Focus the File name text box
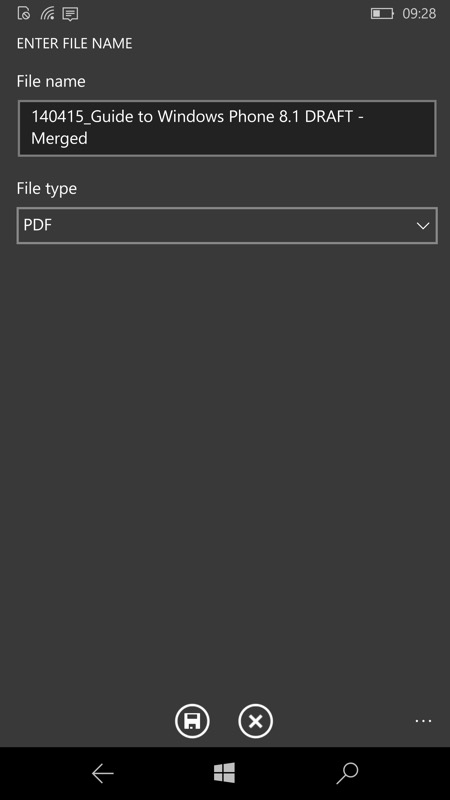This screenshot has width=450, height=800. pos(227,128)
